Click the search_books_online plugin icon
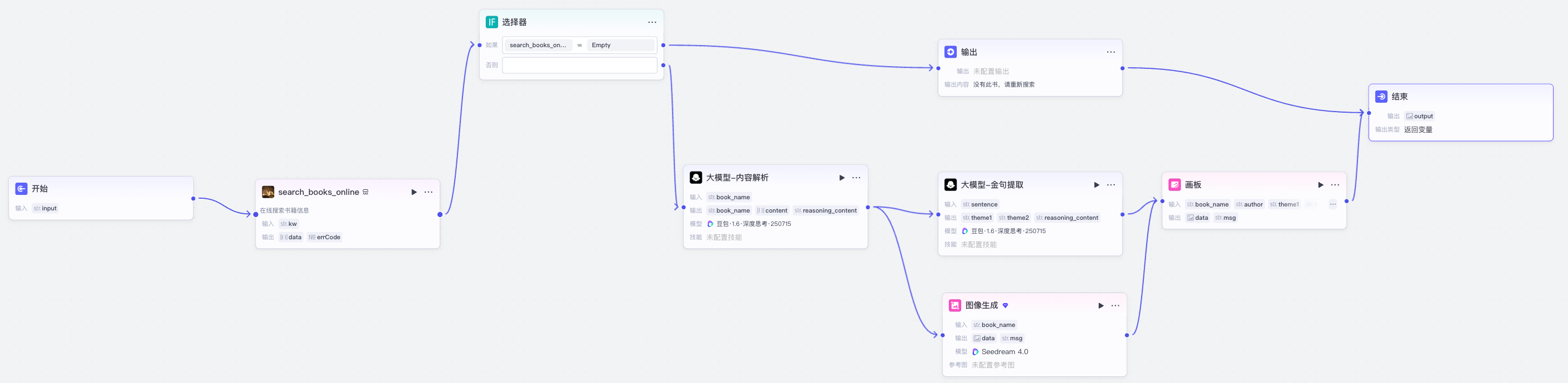Image resolution: width=1568 pixels, height=383 pixels. coord(268,192)
